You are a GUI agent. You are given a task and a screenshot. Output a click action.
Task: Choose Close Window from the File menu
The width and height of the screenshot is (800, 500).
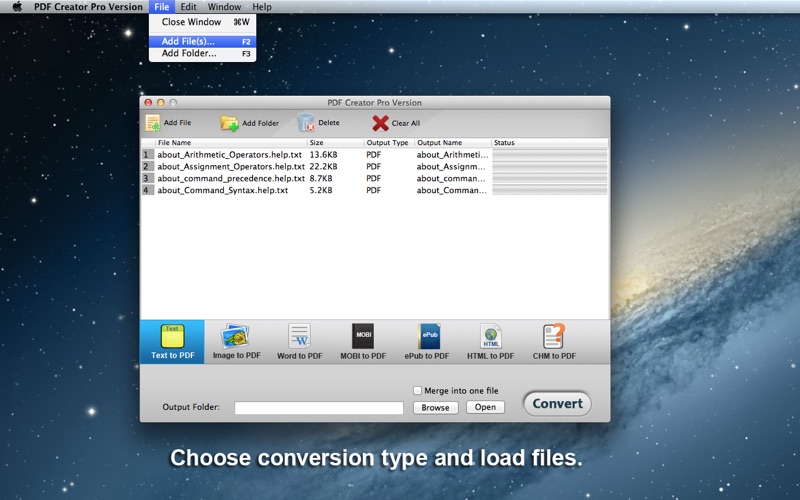coord(203,22)
